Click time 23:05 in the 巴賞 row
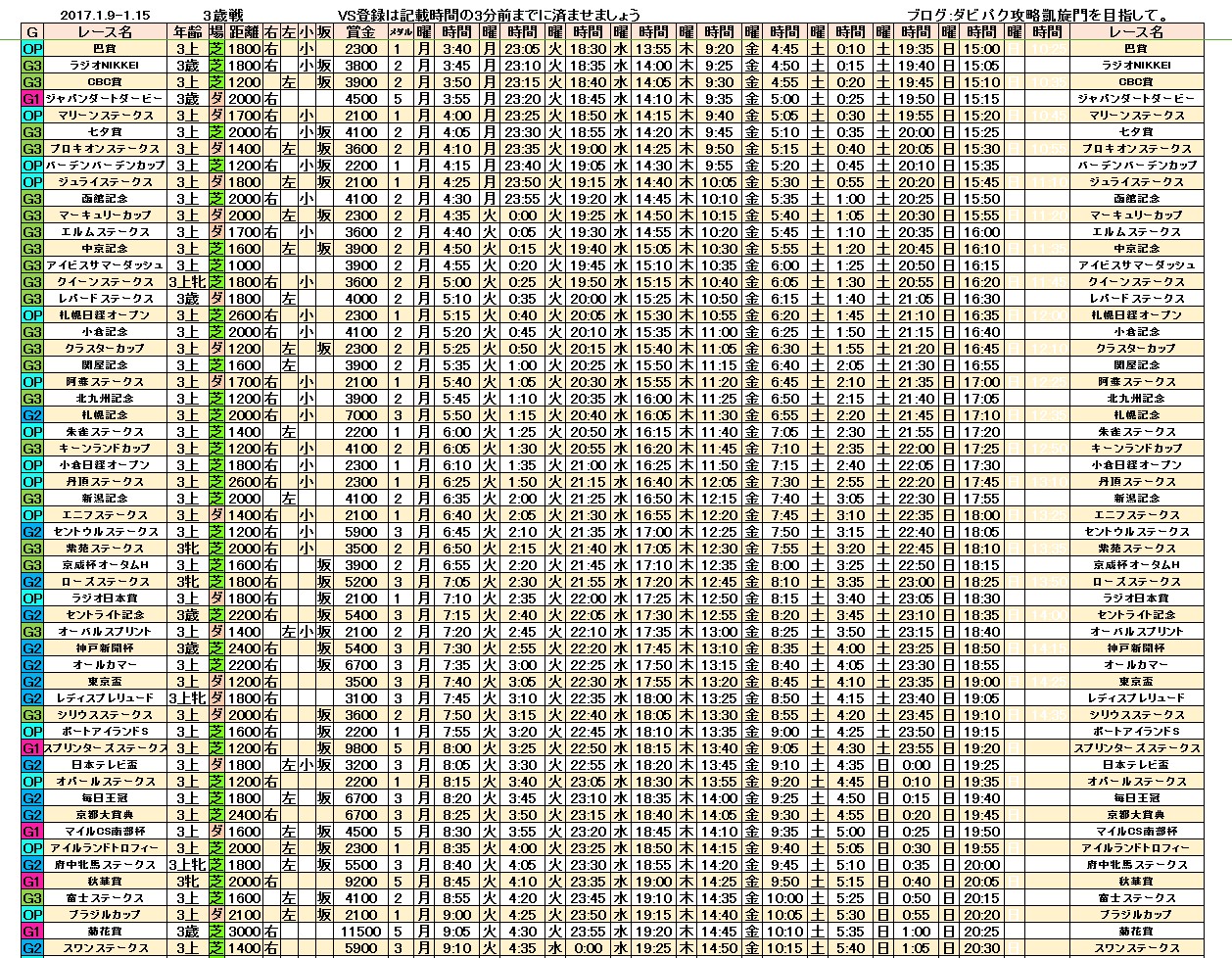1232x958 pixels. (x=523, y=49)
